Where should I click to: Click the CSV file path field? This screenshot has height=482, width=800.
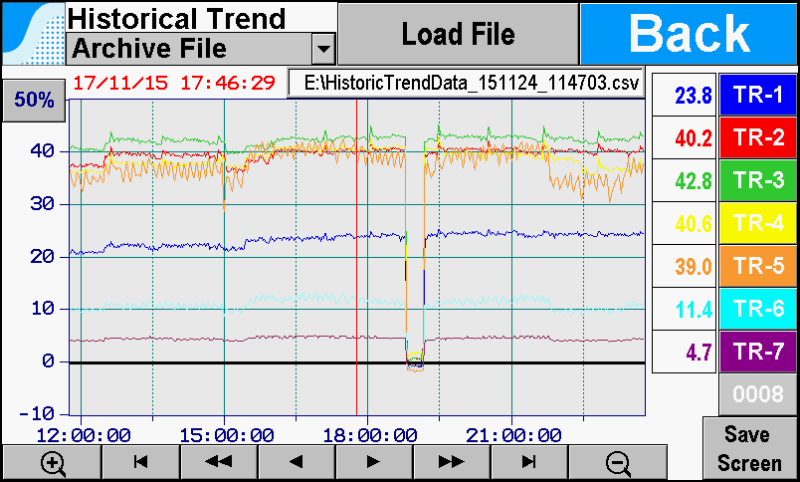tap(465, 84)
